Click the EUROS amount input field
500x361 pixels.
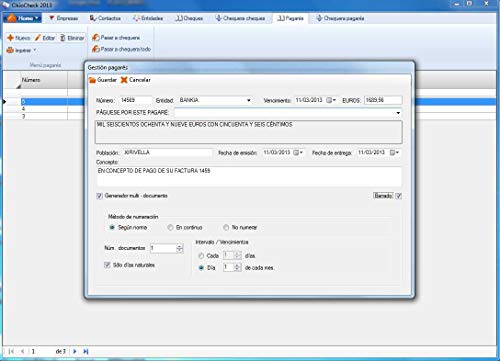tap(383, 100)
